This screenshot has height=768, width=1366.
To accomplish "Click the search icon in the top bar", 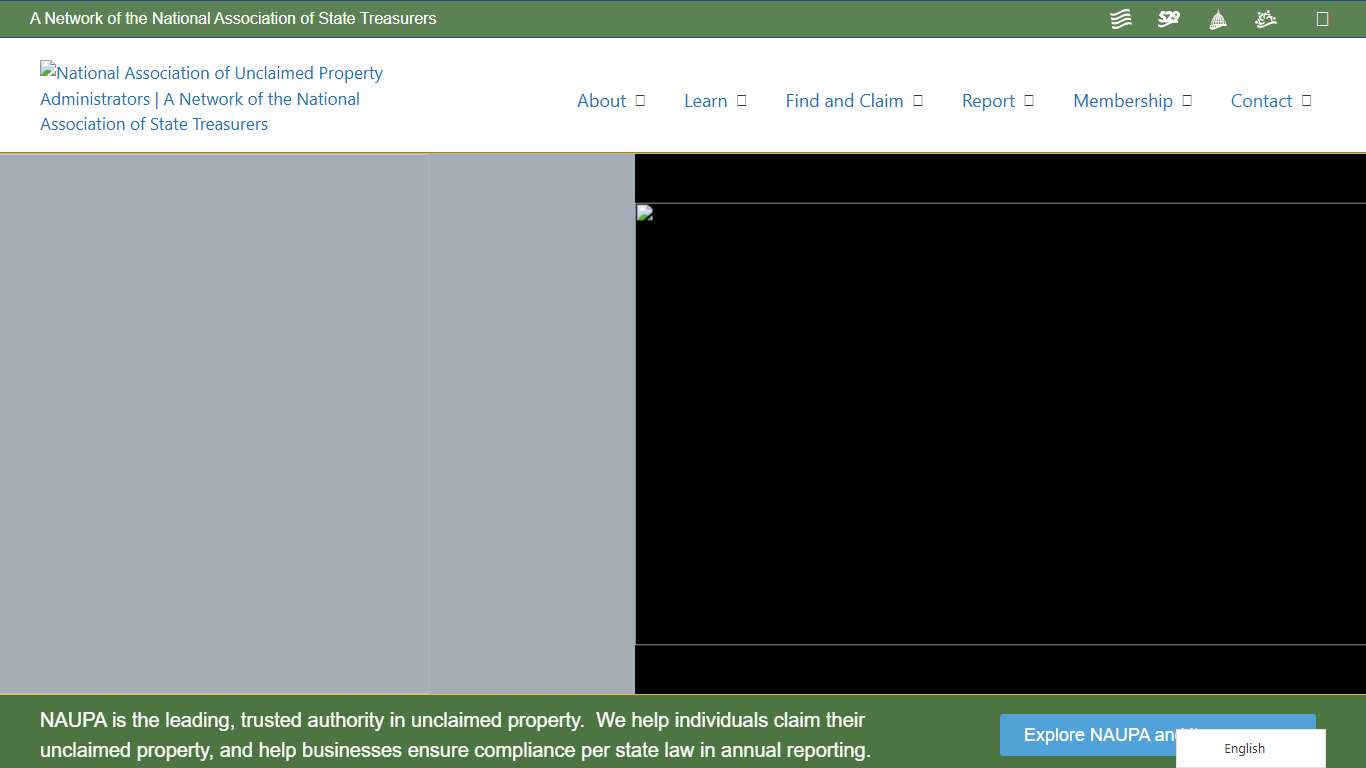I will tap(1322, 18).
